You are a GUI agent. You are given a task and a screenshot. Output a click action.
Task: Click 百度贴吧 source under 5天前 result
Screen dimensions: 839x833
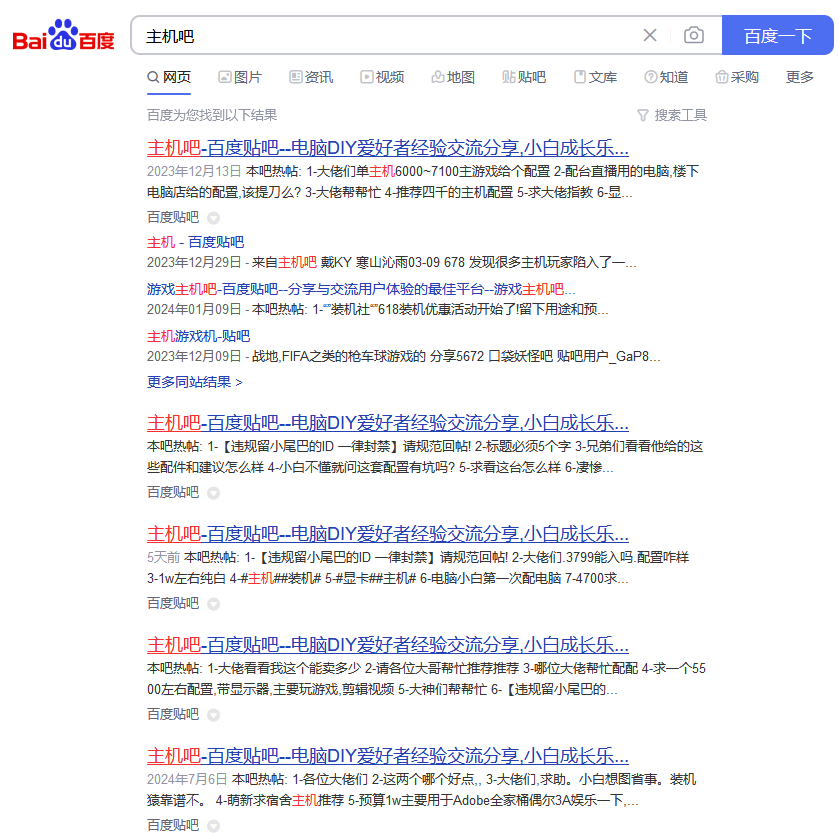(173, 603)
